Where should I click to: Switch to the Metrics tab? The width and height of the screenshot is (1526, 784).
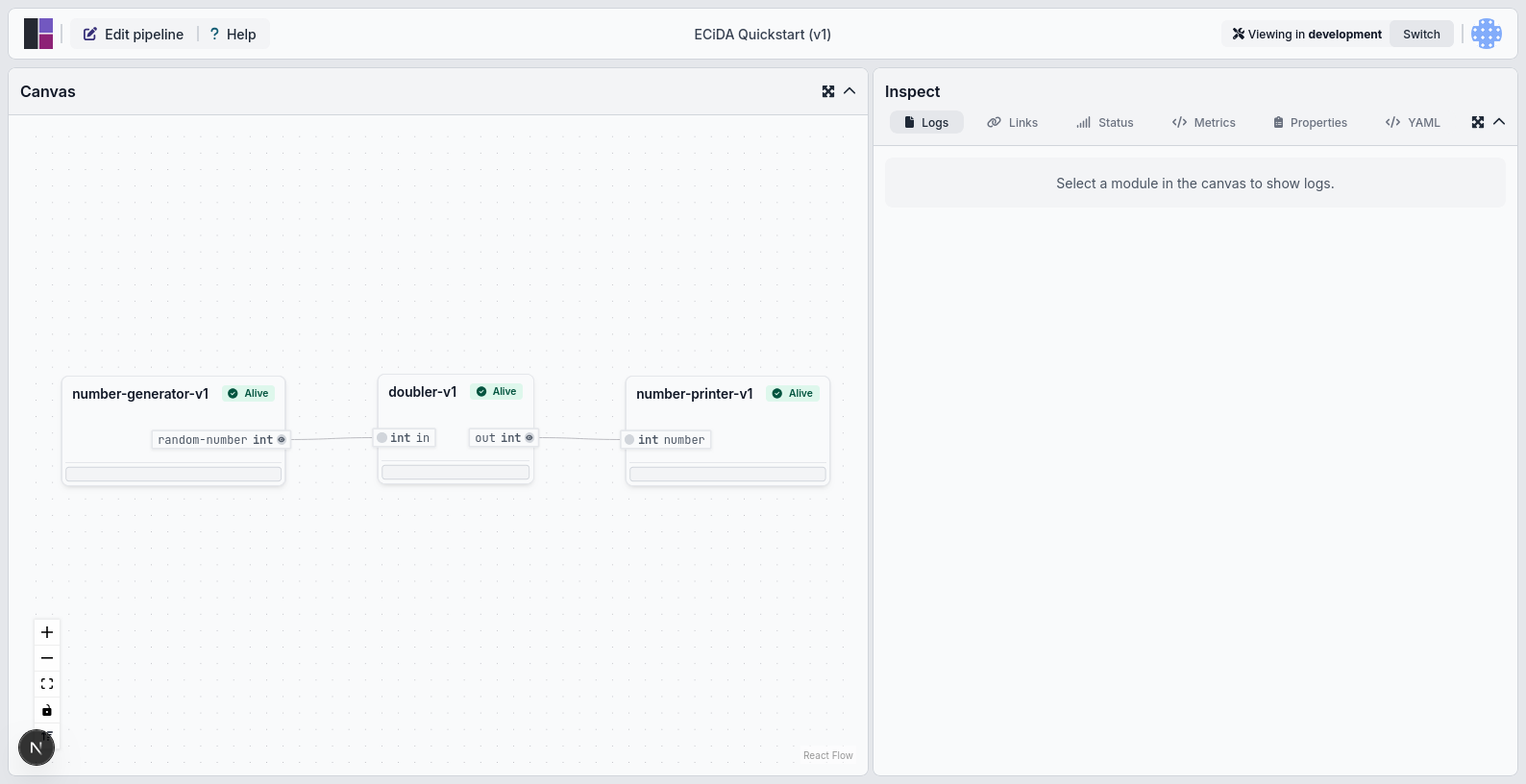1204,122
